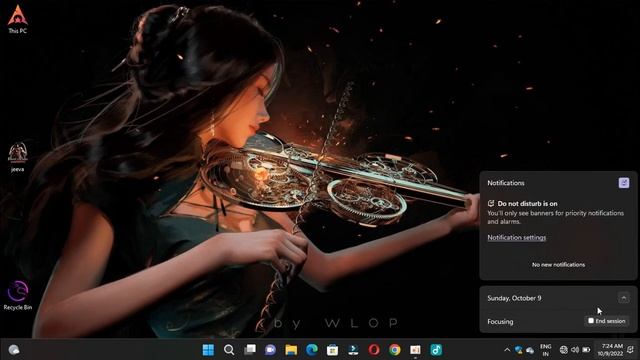Open taskbar Search magnifier
This screenshot has width=640, height=360.
(229, 350)
